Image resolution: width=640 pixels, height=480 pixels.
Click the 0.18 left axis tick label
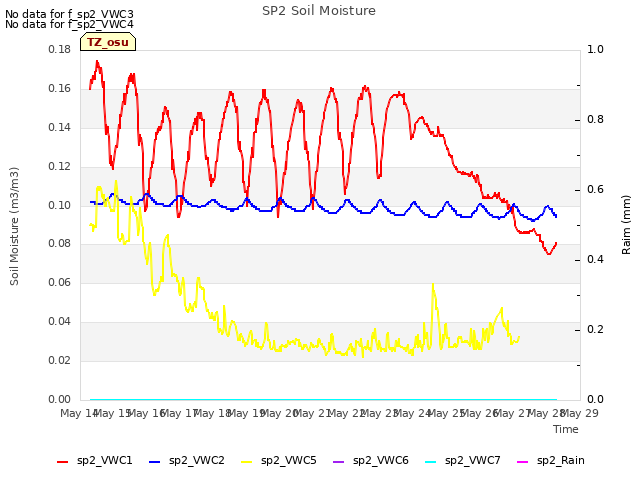pos(60,50)
